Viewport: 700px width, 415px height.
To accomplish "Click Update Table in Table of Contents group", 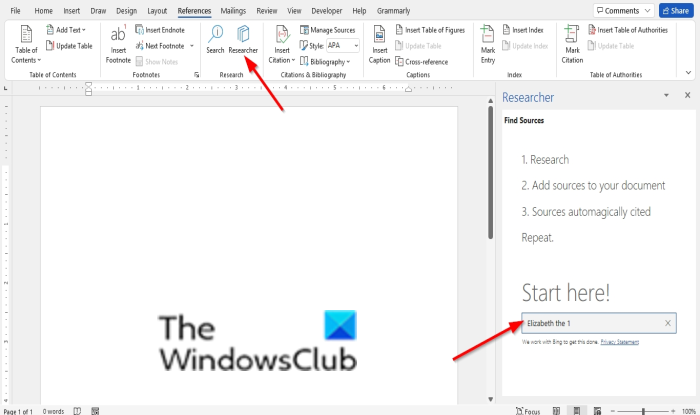I will click(69, 46).
